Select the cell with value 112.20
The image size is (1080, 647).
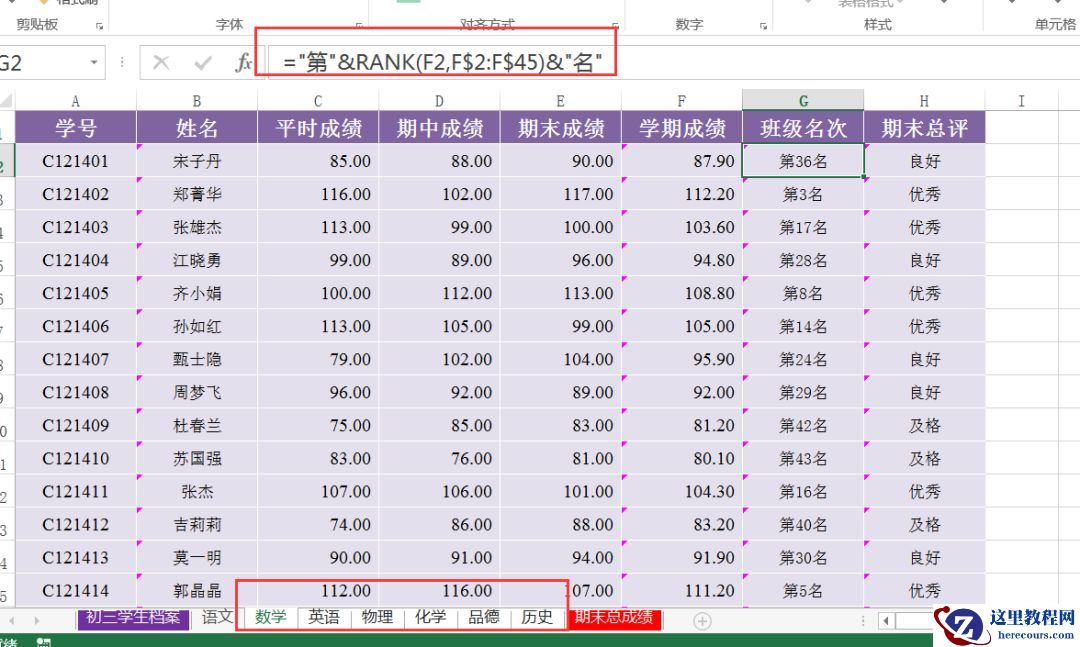pyautogui.click(x=682, y=194)
